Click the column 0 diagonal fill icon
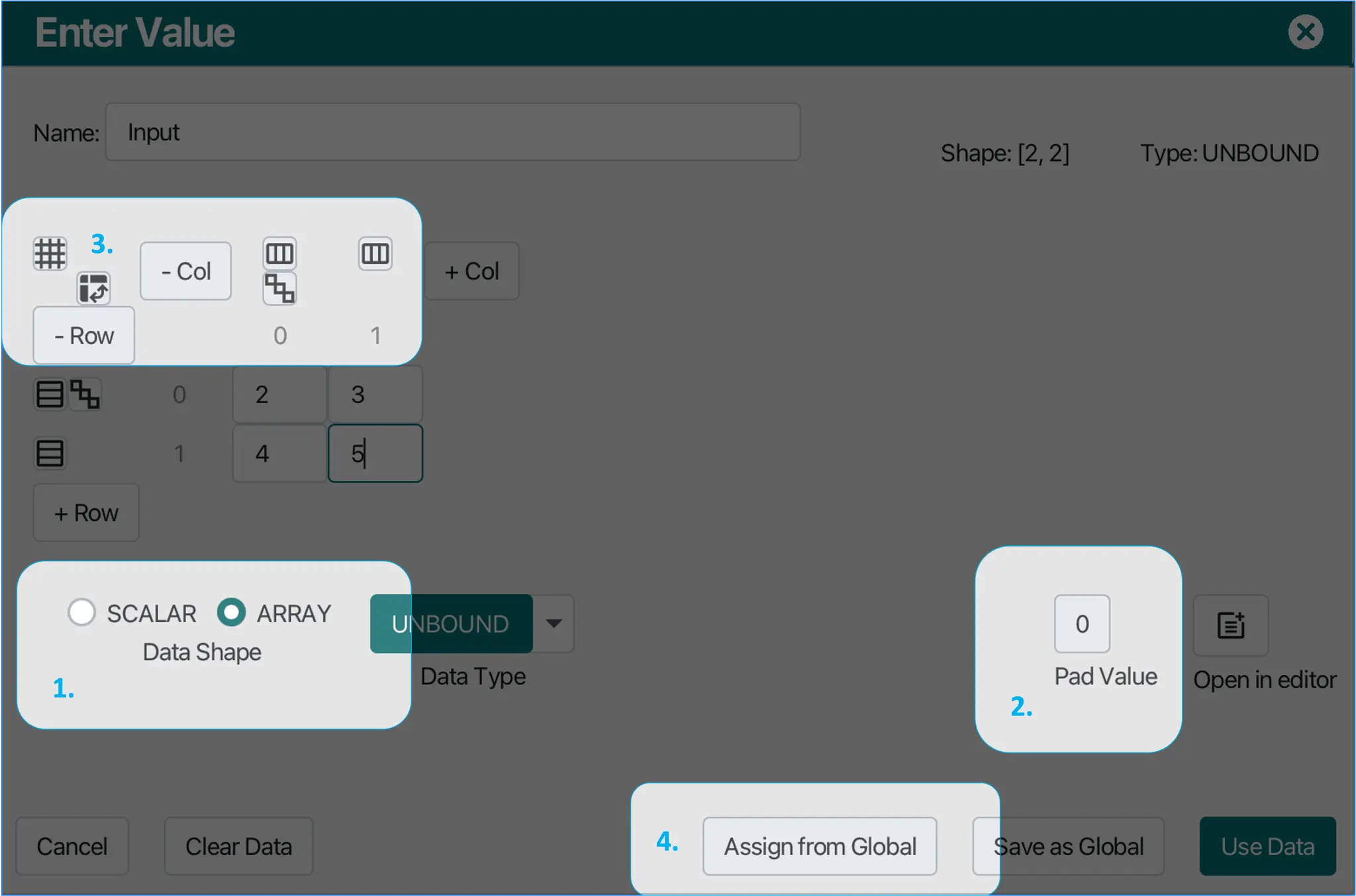The image size is (1356, 896). click(x=279, y=289)
